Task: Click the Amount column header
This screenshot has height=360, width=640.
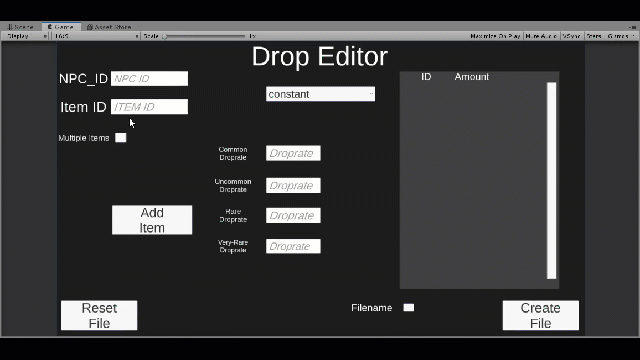Action: [x=472, y=77]
